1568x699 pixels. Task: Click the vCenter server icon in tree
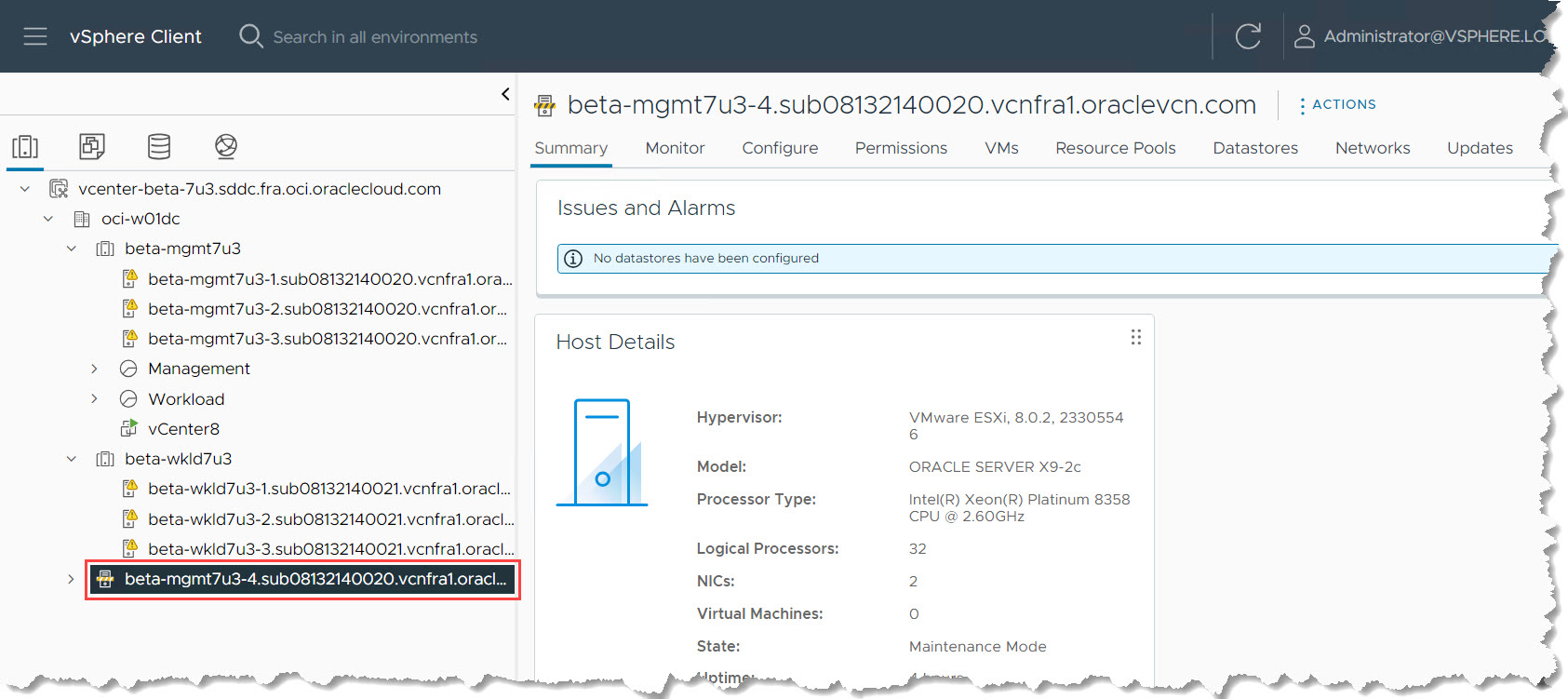(59, 189)
